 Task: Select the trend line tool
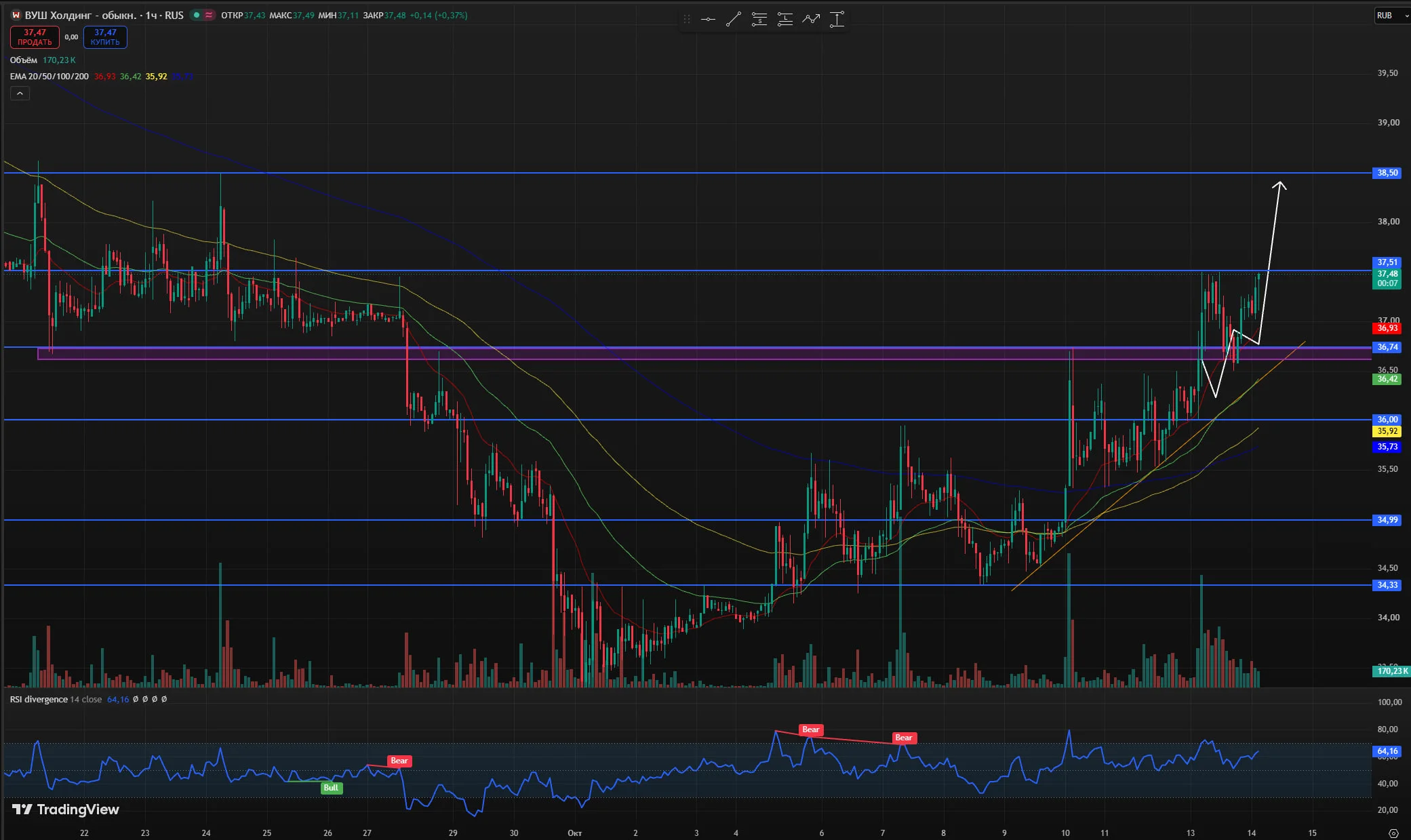733,20
